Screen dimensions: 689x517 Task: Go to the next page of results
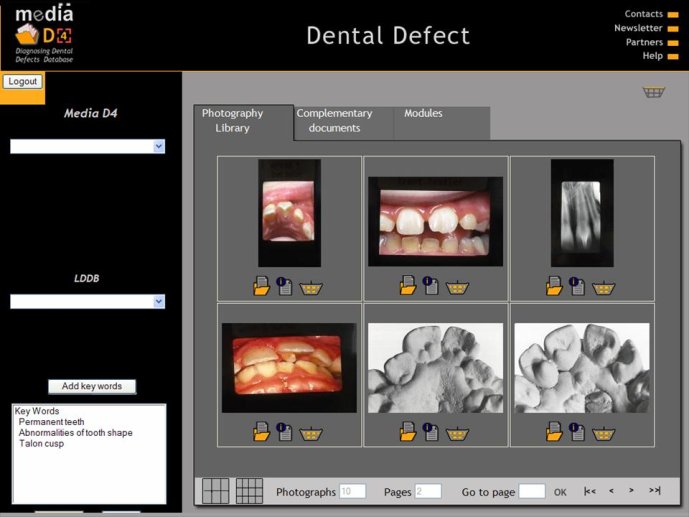[631, 491]
